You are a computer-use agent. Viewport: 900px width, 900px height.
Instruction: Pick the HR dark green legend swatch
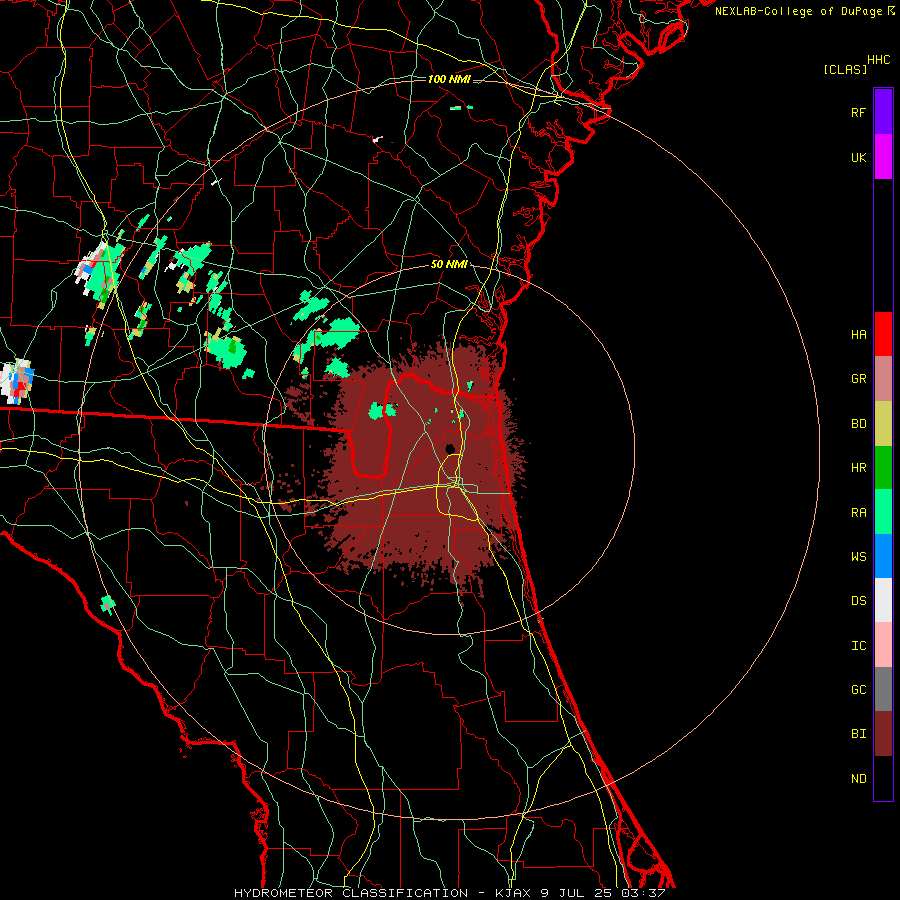tap(883, 468)
